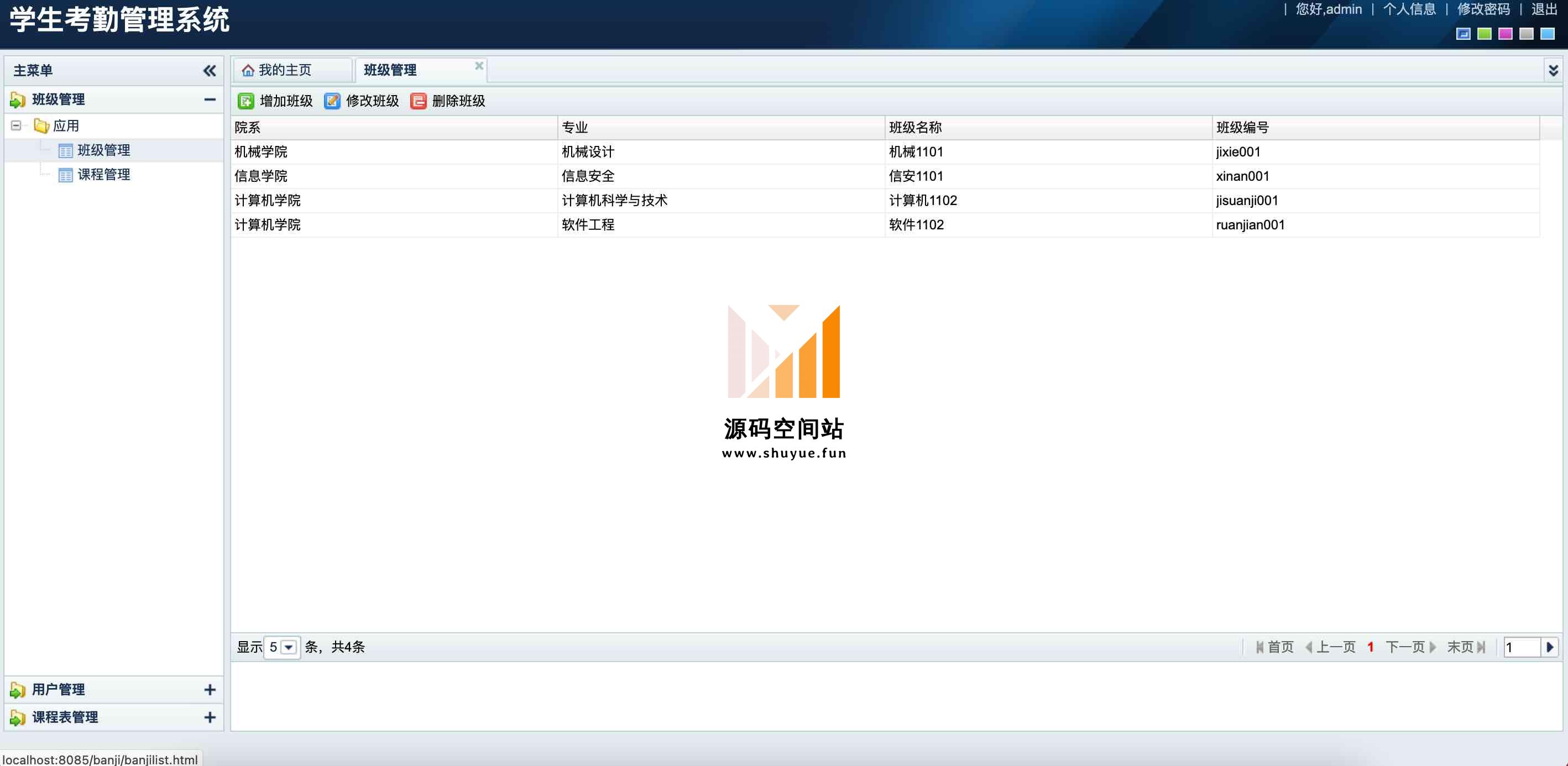This screenshot has width=1568, height=766.
Task: Go to 末页 last page
Action: [1466, 647]
